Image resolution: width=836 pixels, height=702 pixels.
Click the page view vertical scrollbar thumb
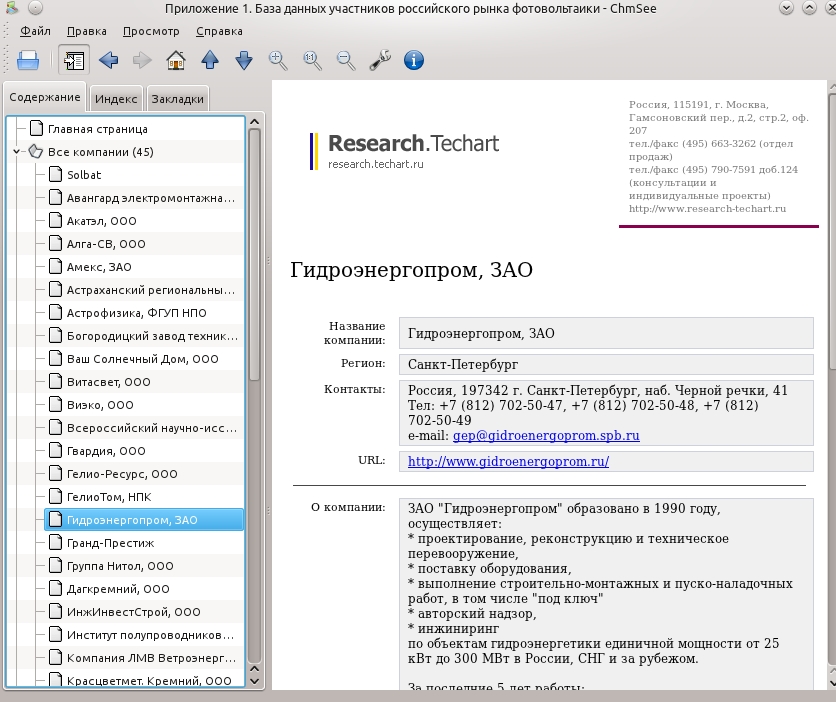pyautogui.click(x=832, y=231)
